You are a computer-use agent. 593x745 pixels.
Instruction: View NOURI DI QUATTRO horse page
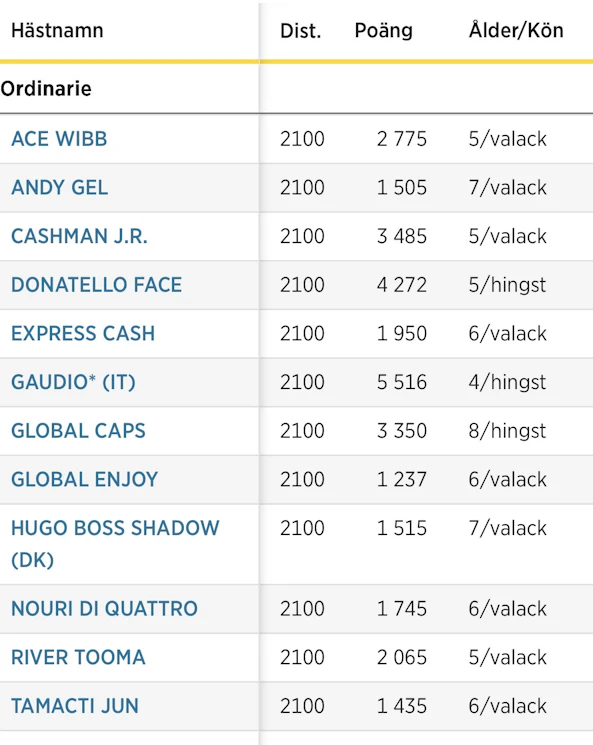coord(104,609)
